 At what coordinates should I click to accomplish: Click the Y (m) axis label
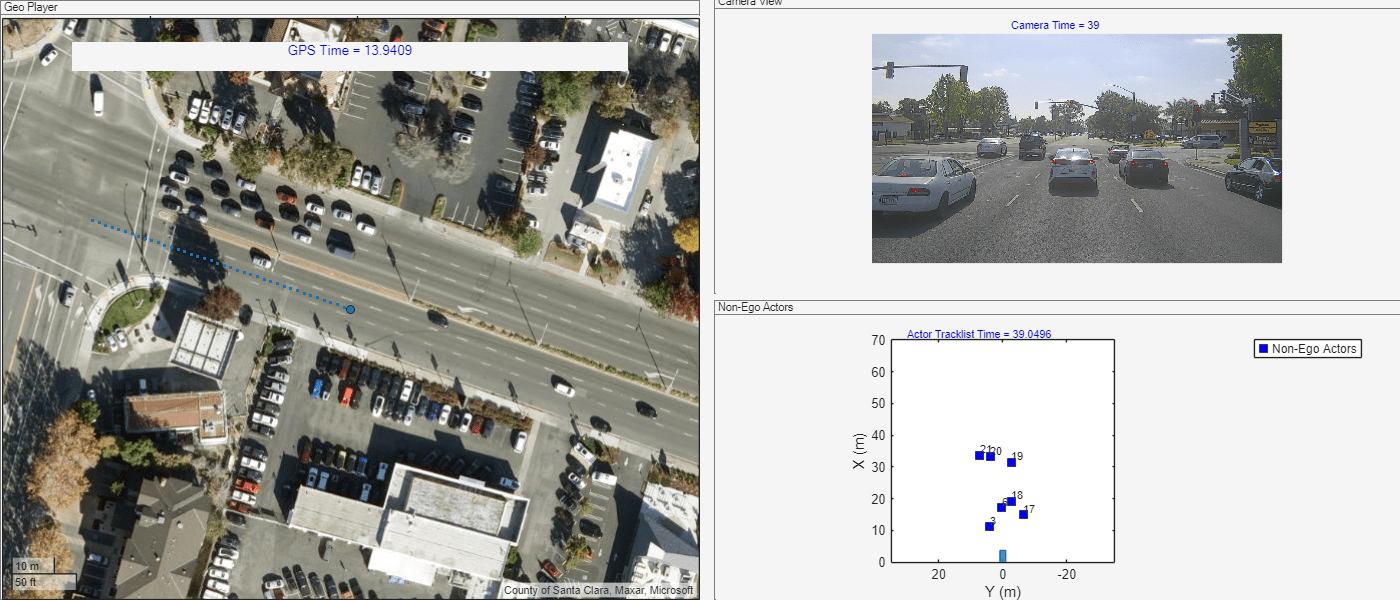(1002, 591)
